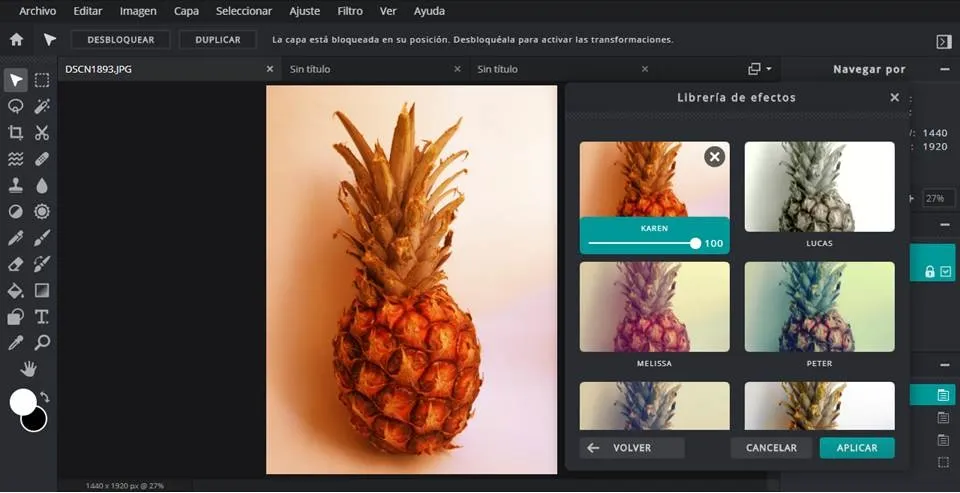Click the DESBLOQUEAR button

[x=121, y=40]
